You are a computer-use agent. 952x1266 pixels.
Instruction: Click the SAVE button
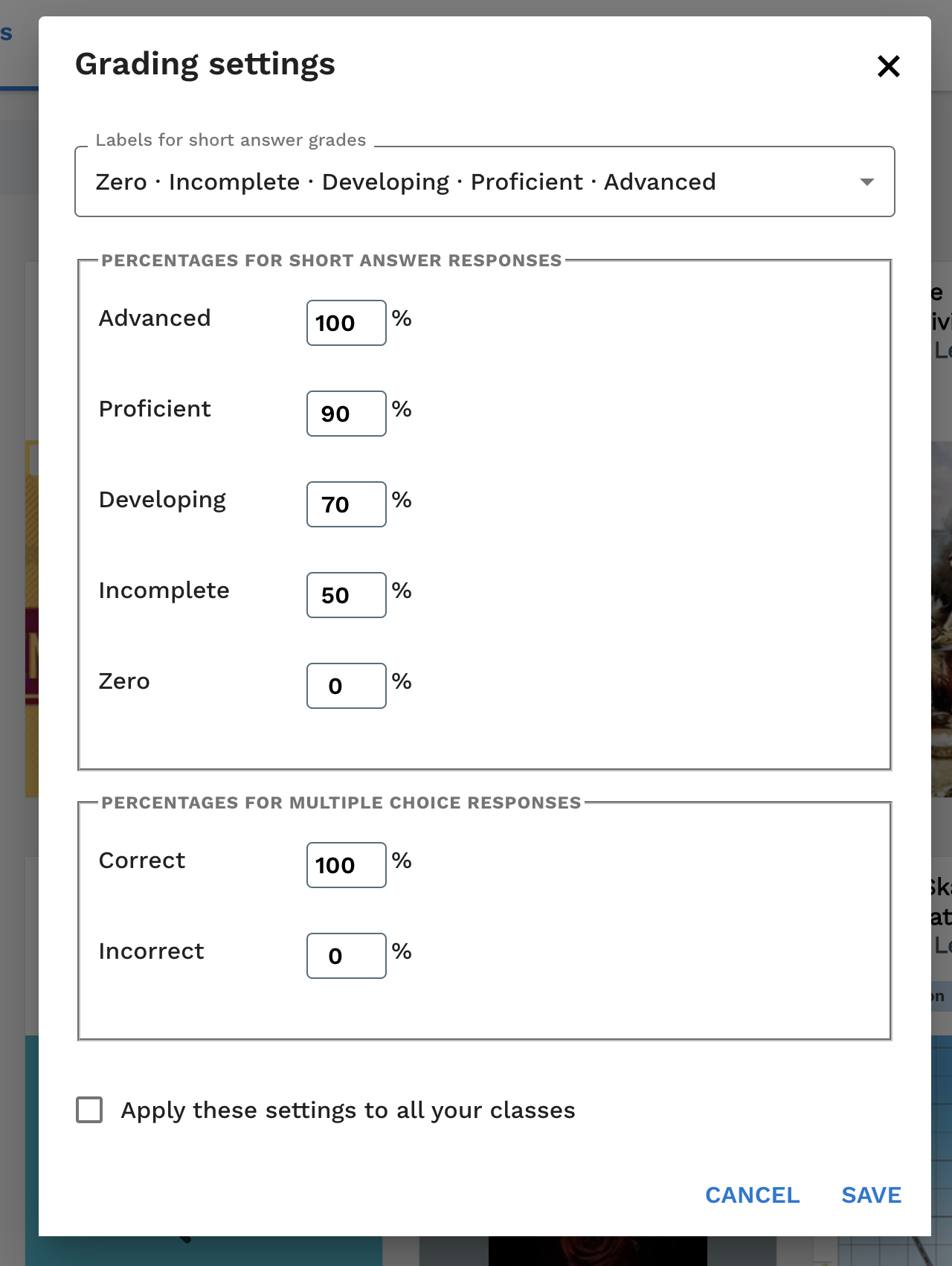(871, 1195)
